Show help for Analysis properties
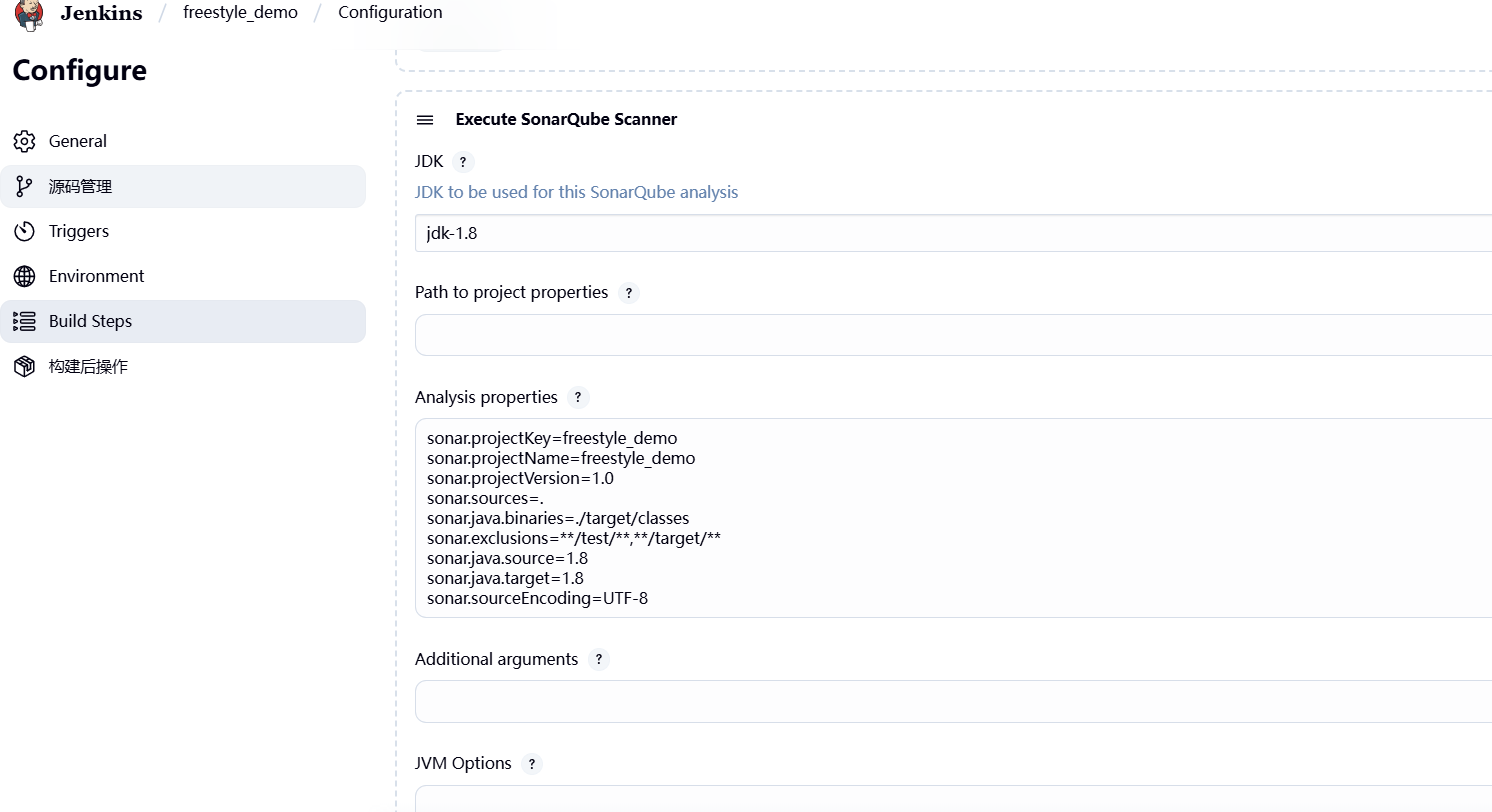 (x=578, y=398)
